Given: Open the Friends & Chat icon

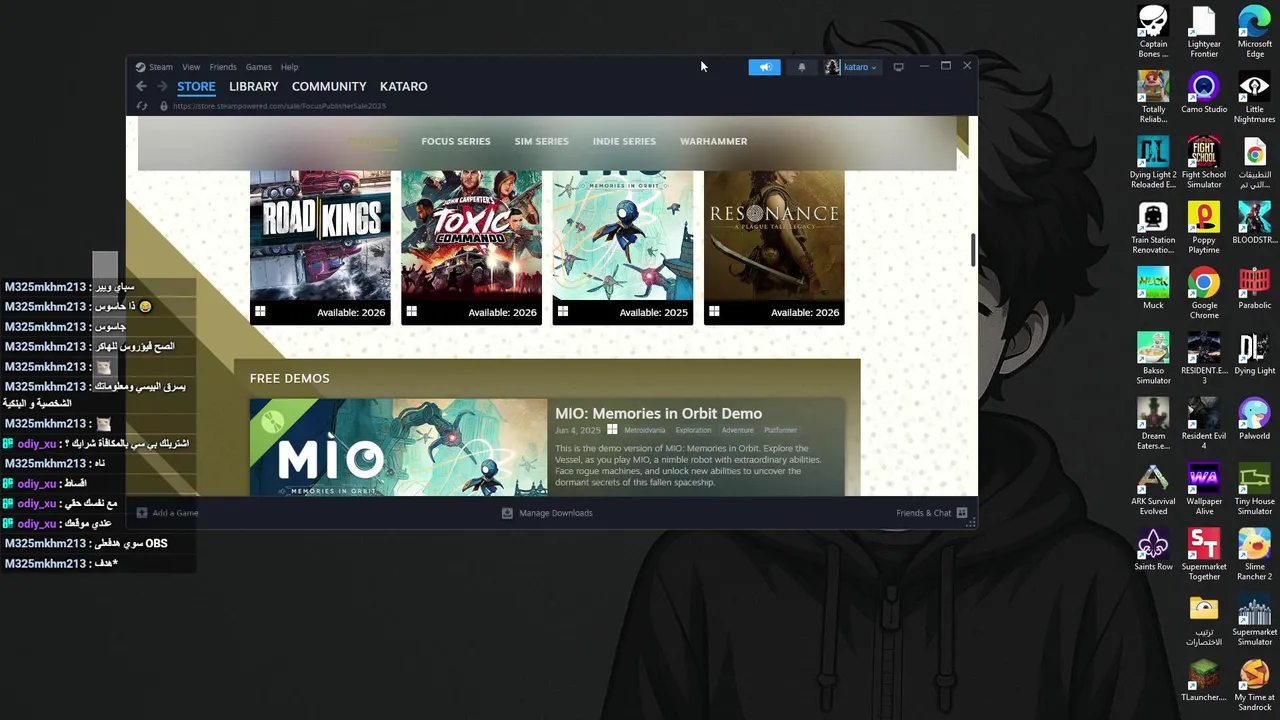Looking at the screenshot, I should click(x=962, y=513).
